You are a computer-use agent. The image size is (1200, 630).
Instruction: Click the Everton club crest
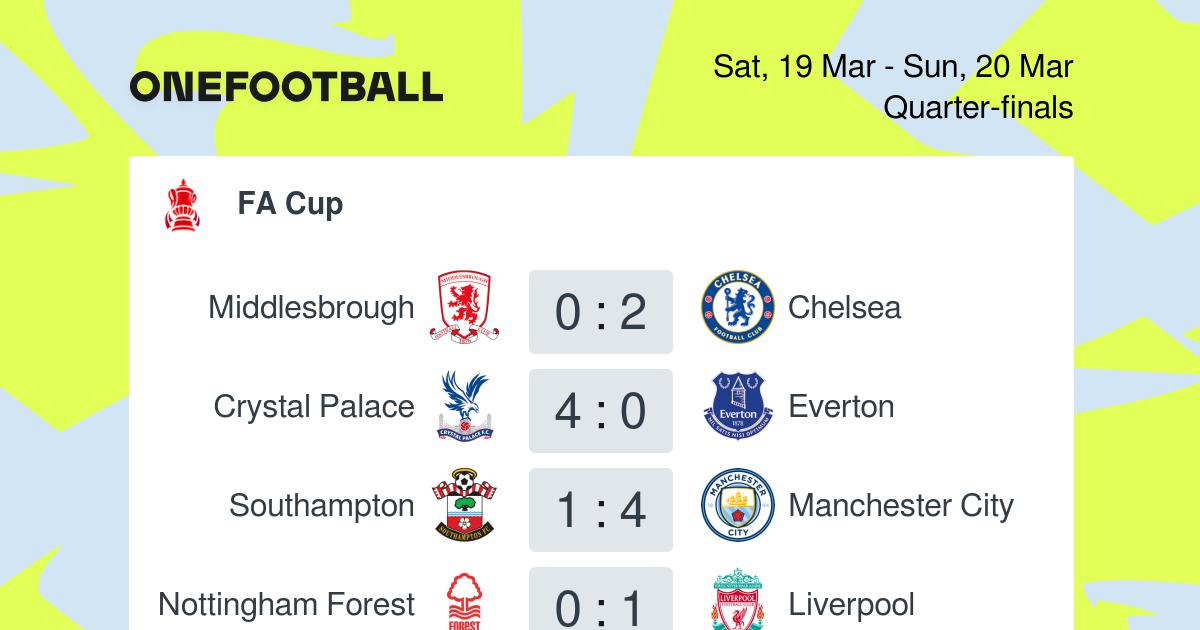(x=738, y=408)
